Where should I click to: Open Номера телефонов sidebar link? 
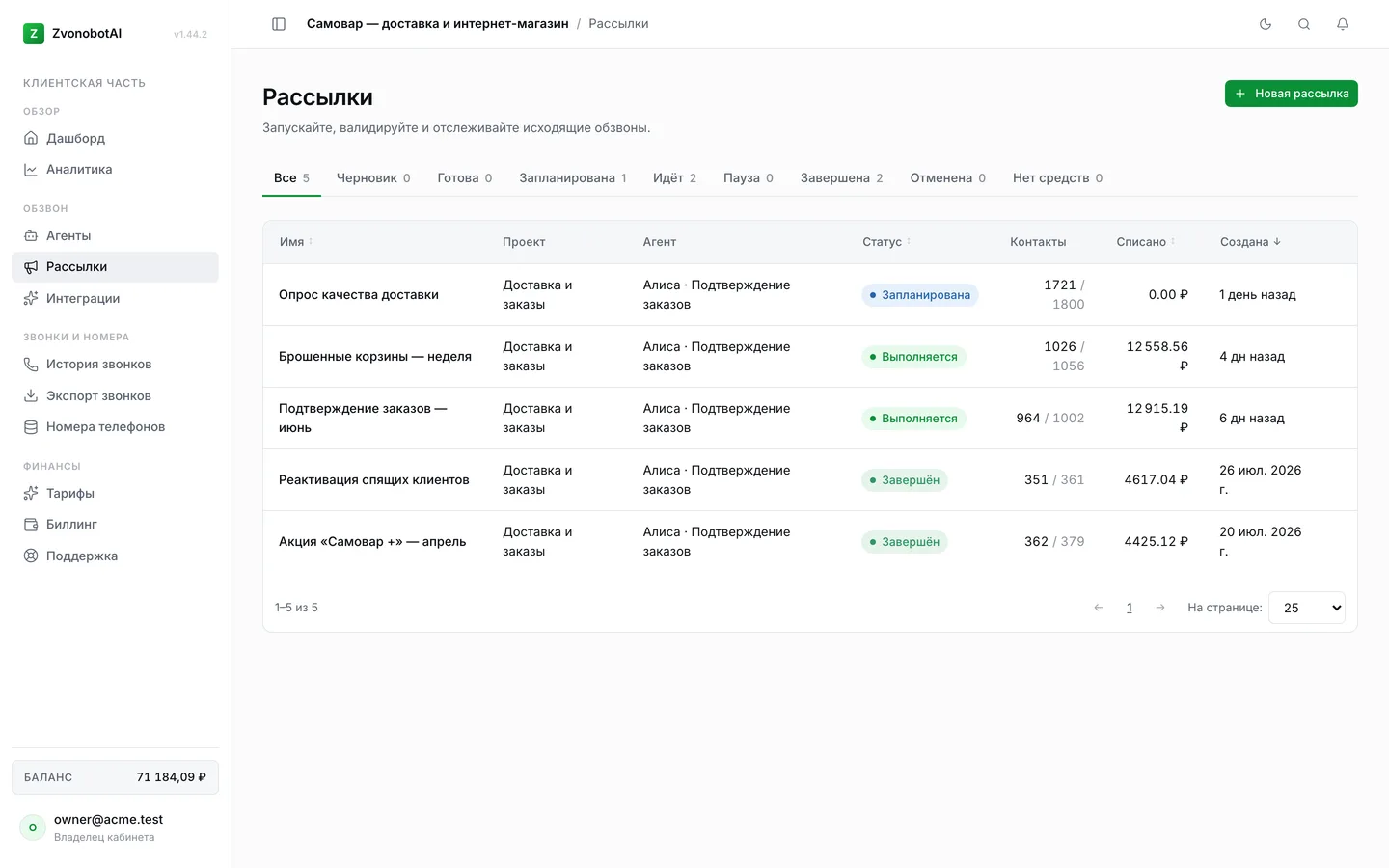(115, 427)
